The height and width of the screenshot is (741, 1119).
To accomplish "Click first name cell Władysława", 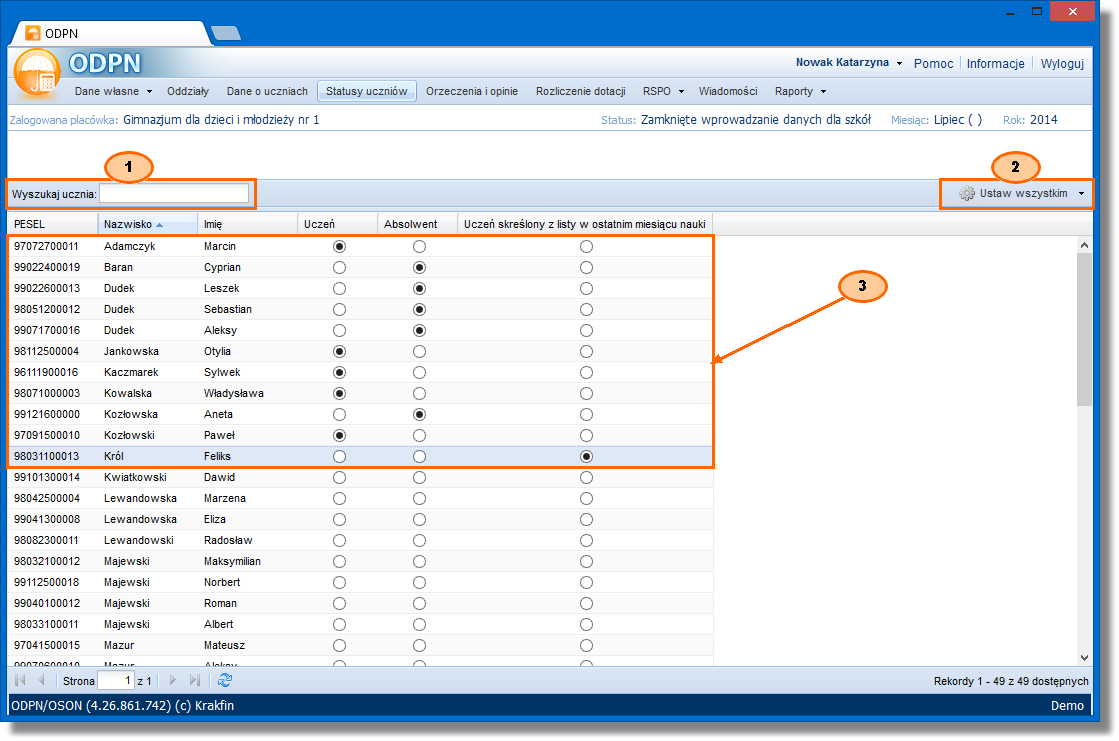I will pyautogui.click(x=233, y=393).
